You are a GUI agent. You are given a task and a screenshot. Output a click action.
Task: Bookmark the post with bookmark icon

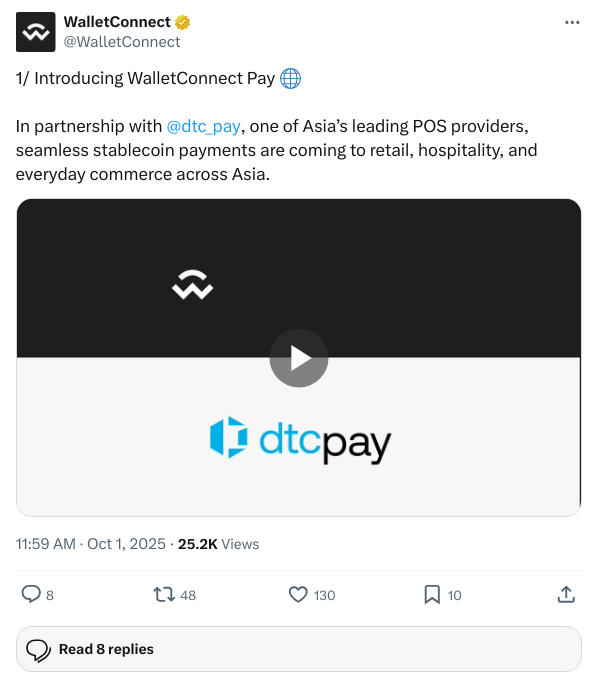432,595
